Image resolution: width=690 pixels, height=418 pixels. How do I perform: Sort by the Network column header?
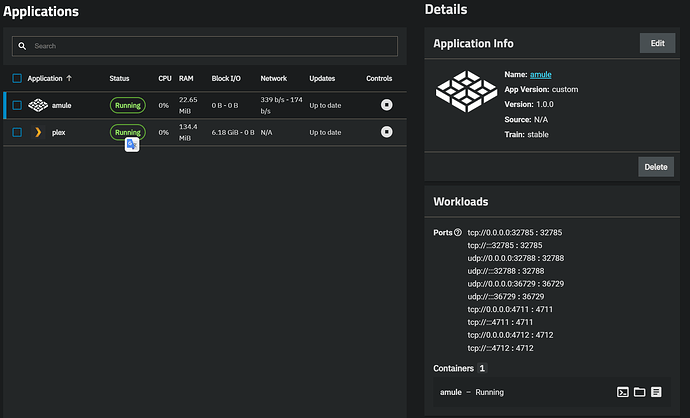pyautogui.click(x=273, y=78)
